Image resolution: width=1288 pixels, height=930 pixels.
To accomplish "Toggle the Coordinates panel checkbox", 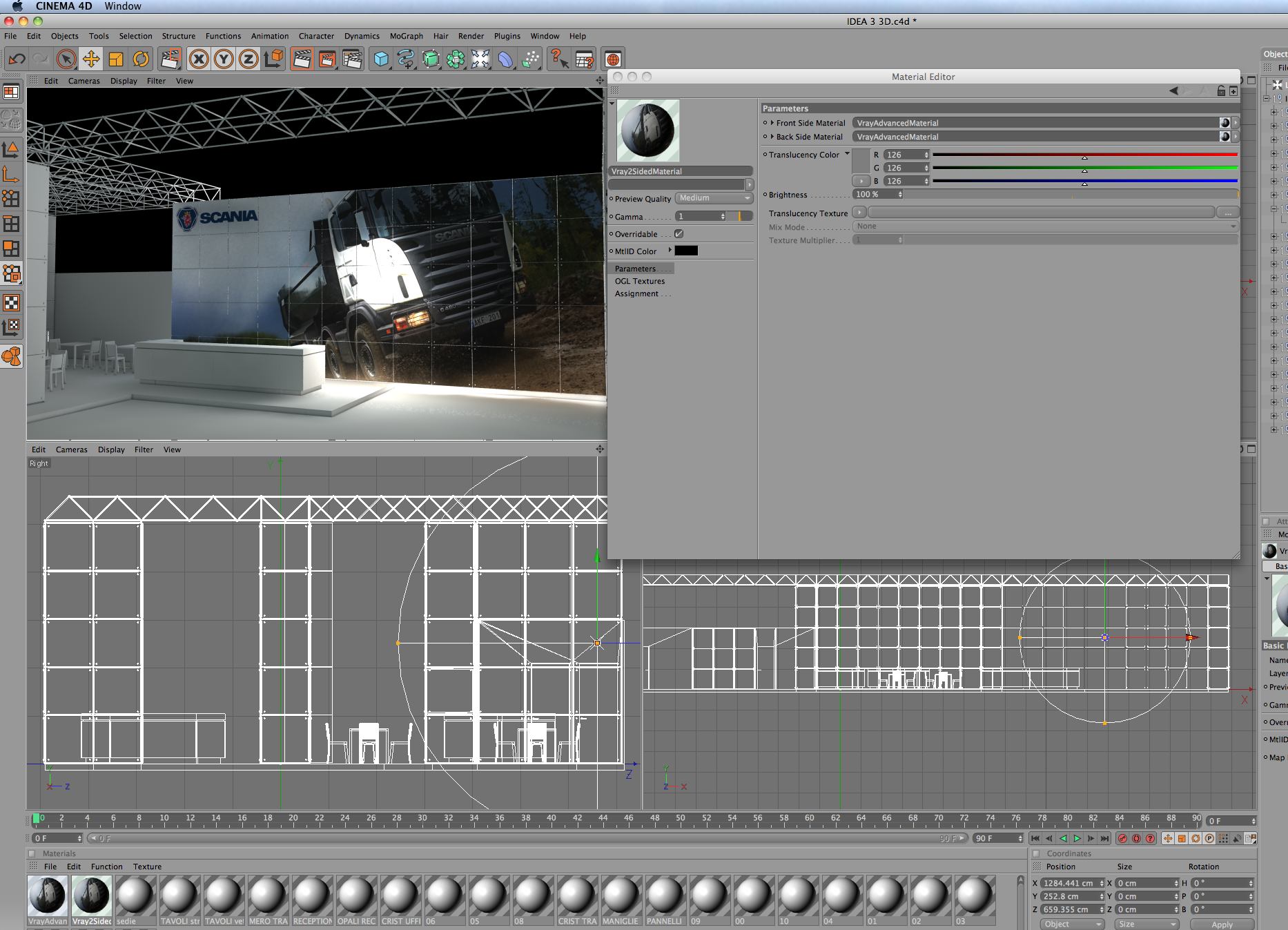I will pos(1036,853).
